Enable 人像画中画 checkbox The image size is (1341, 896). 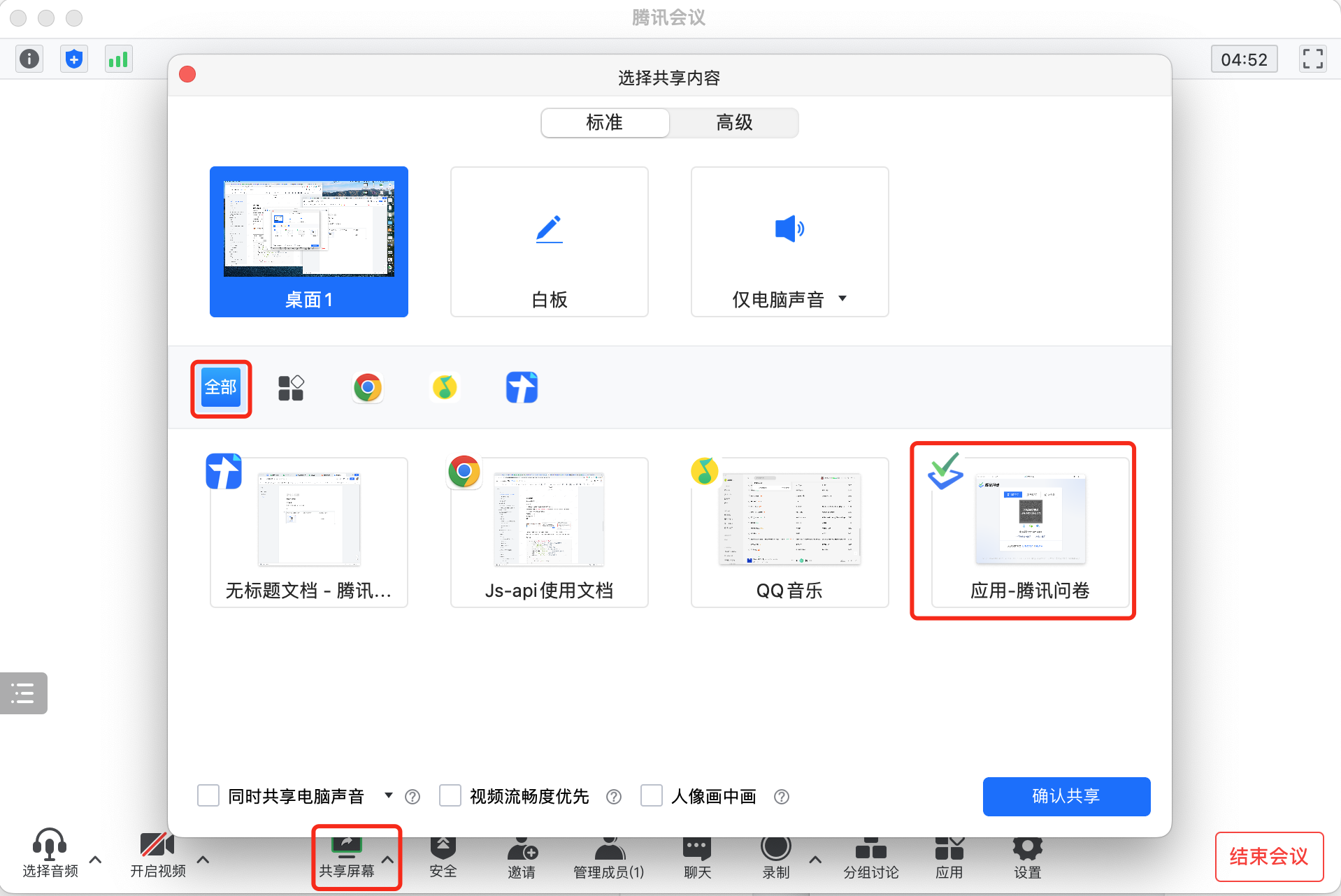pyautogui.click(x=652, y=796)
